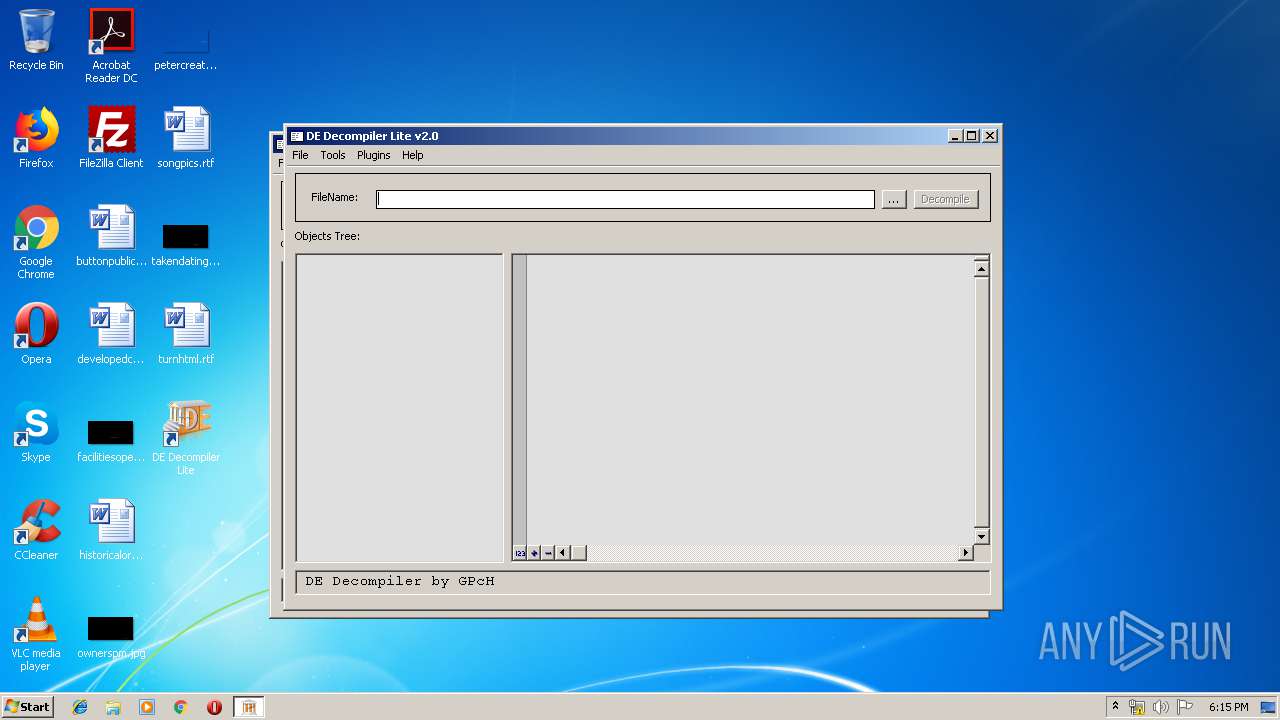Click editor vertical scroll up arrow

[981, 267]
